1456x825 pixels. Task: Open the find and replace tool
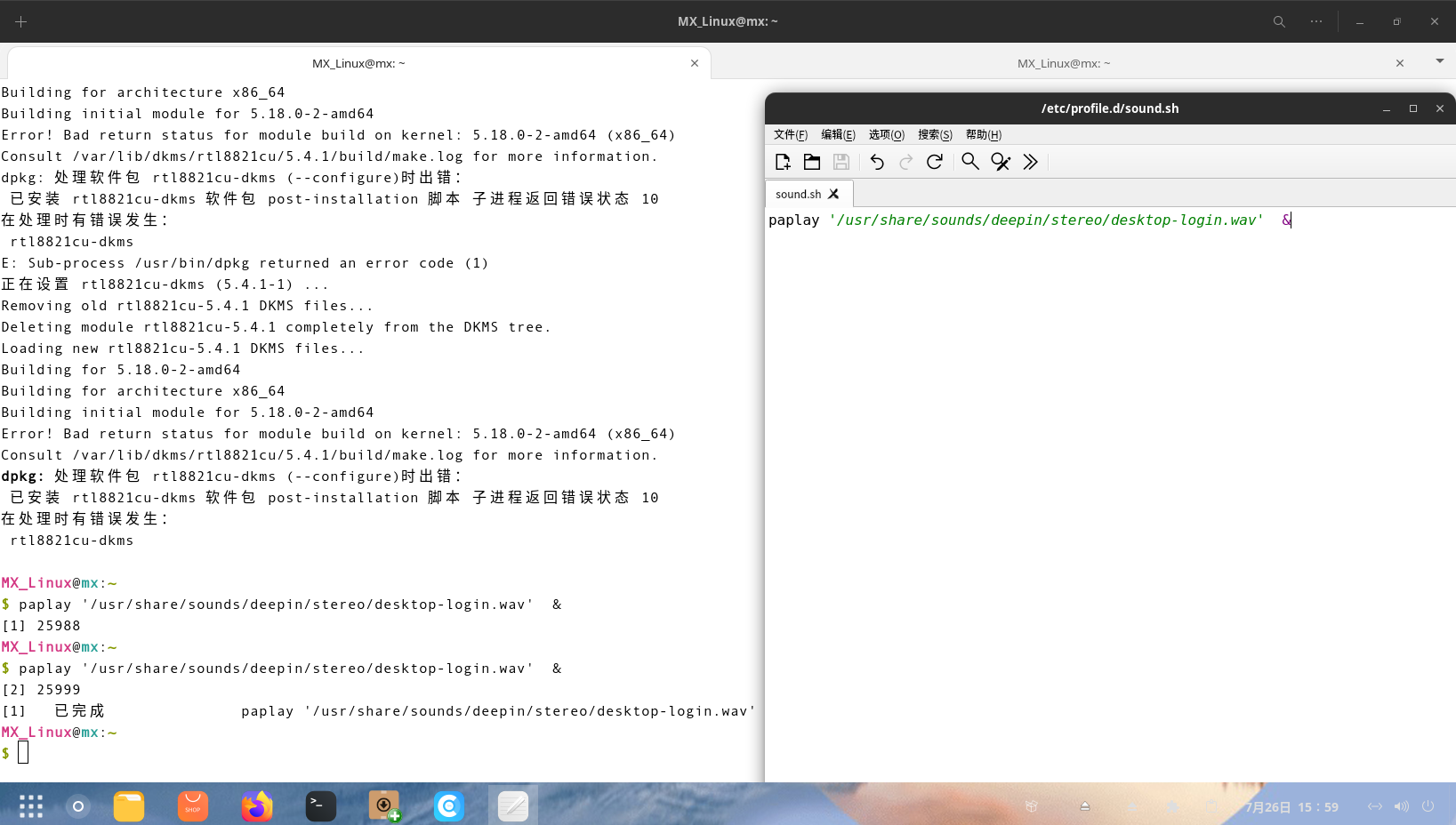pyautogui.click(x=1001, y=162)
